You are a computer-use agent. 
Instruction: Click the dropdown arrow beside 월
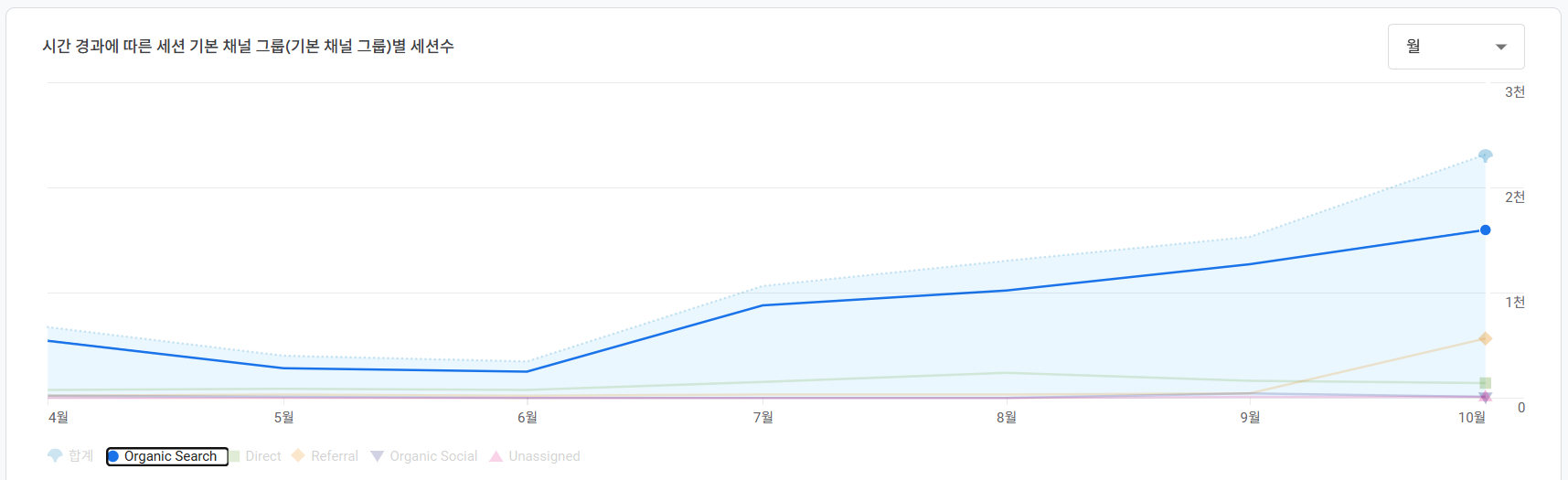(x=1500, y=48)
